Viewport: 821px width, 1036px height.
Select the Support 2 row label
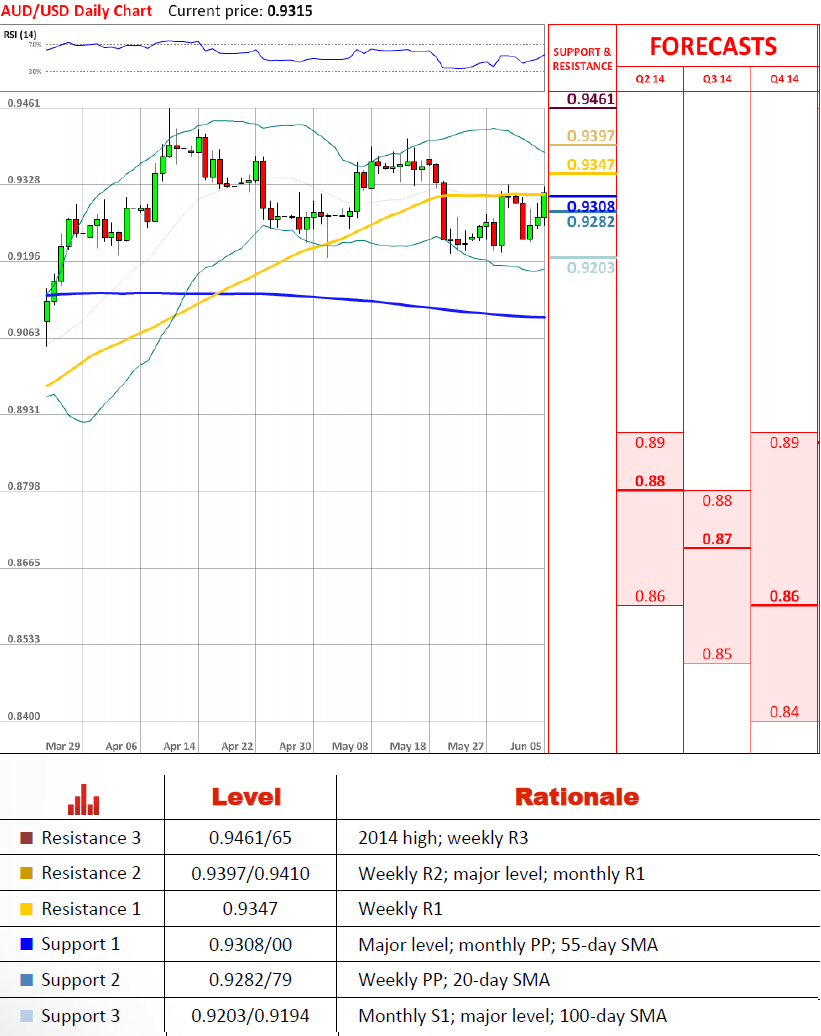pos(81,980)
